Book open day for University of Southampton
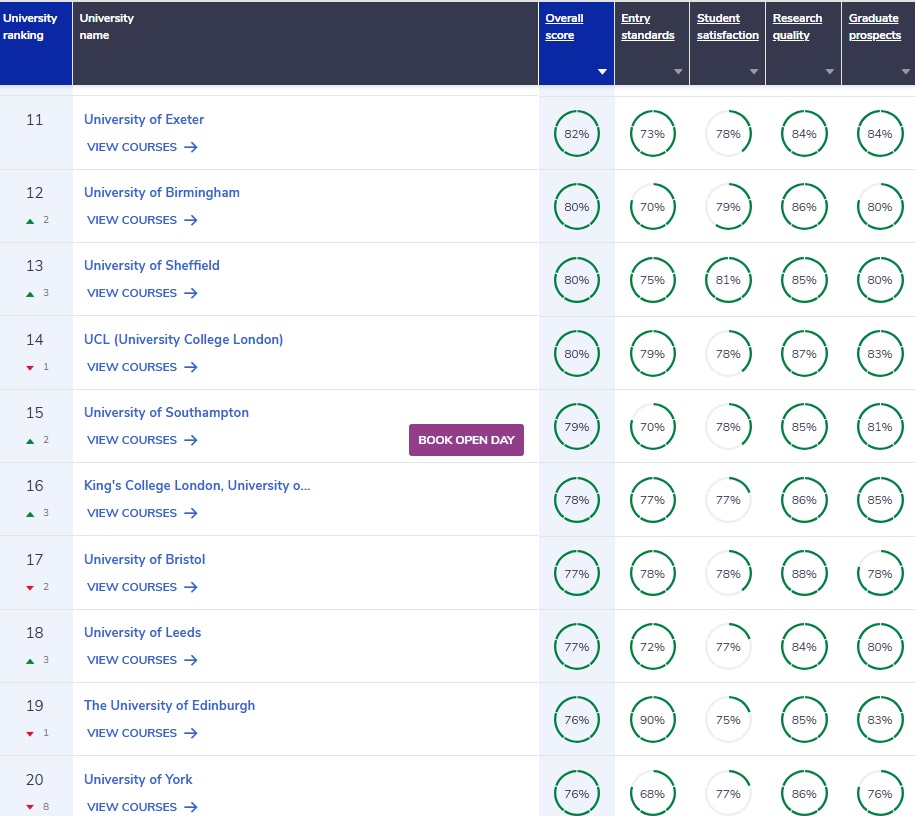 pos(466,440)
